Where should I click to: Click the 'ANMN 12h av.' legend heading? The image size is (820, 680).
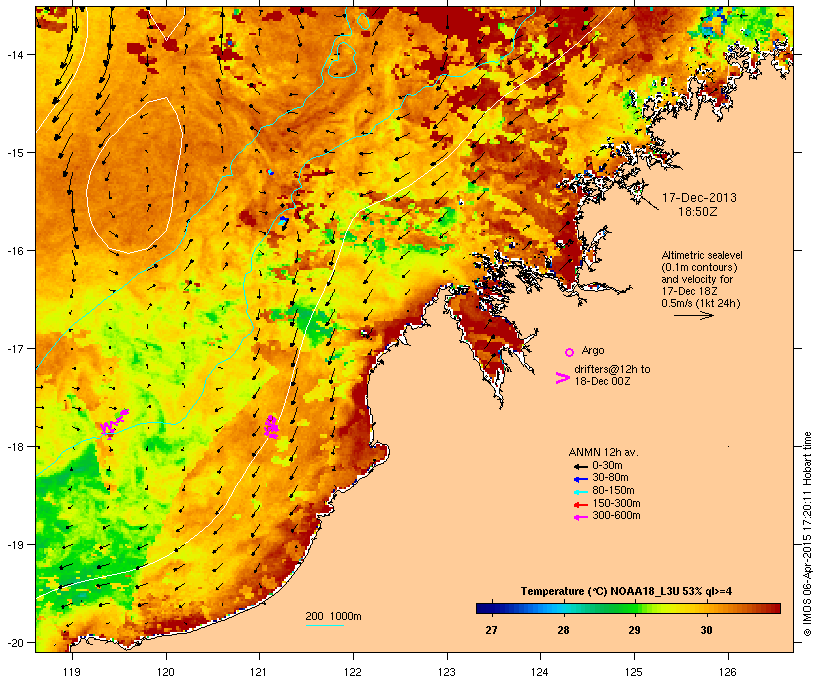(603, 452)
